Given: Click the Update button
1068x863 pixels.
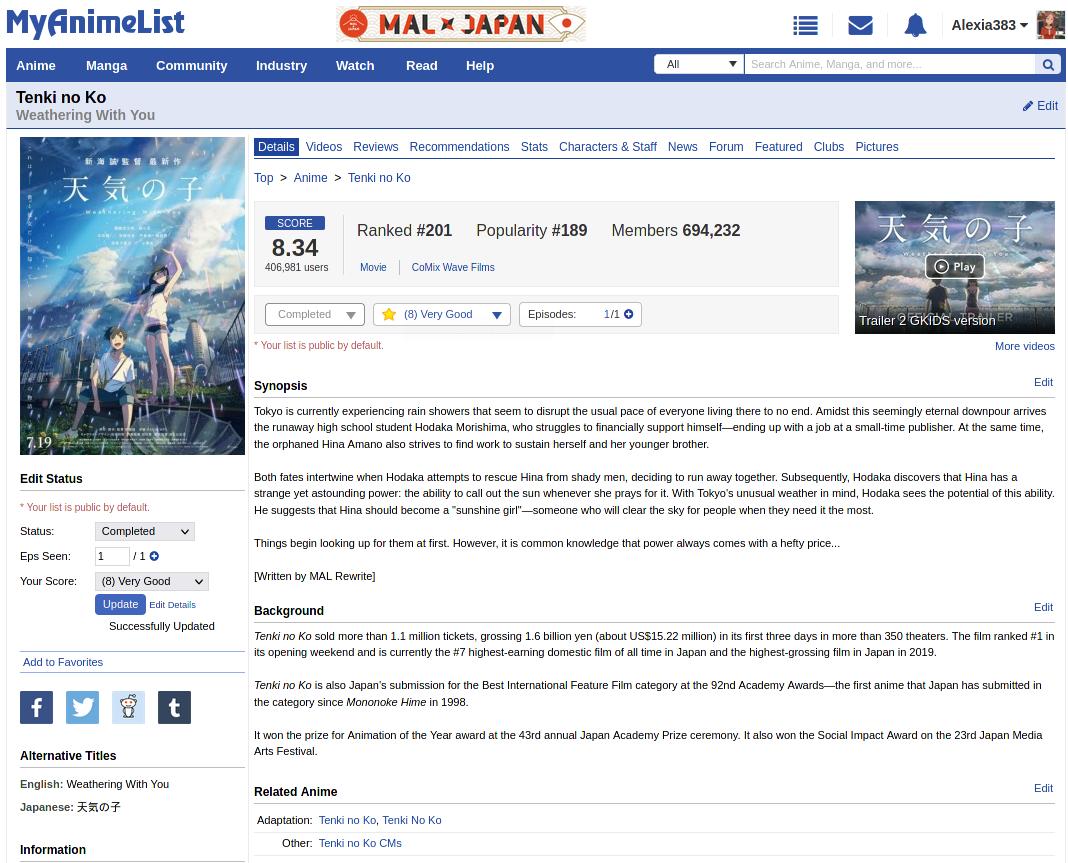Looking at the screenshot, I should tap(121, 604).
